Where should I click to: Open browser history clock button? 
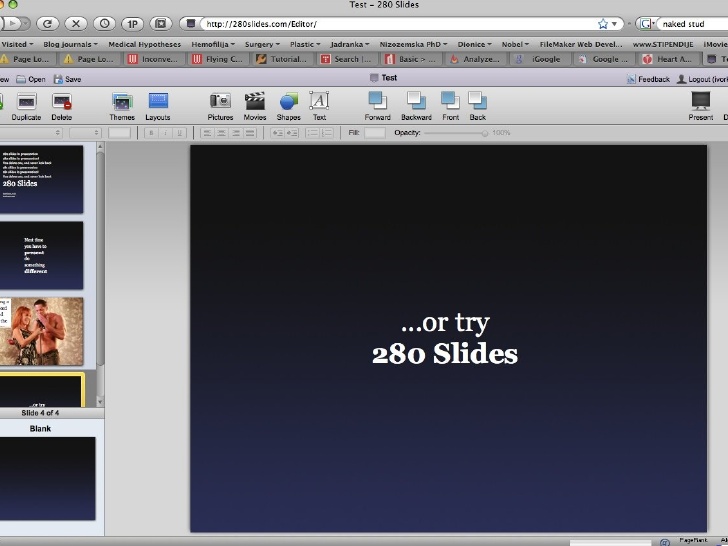coord(104,24)
